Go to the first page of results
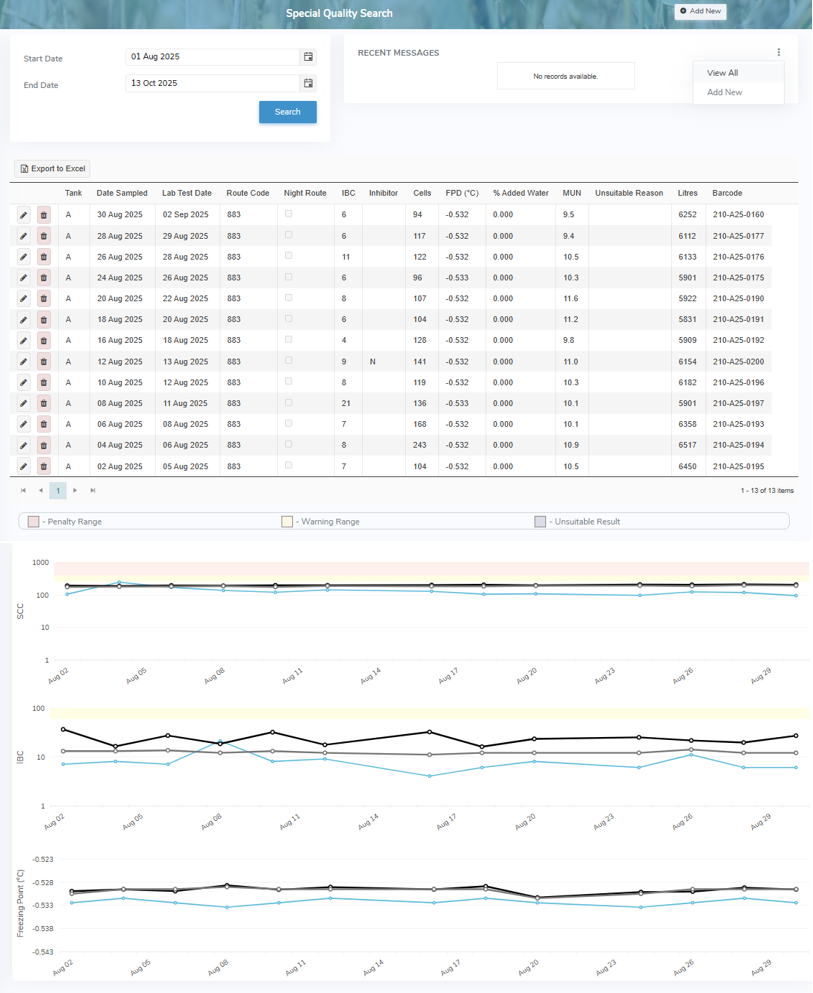813x993 pixels. pos(24,491)
